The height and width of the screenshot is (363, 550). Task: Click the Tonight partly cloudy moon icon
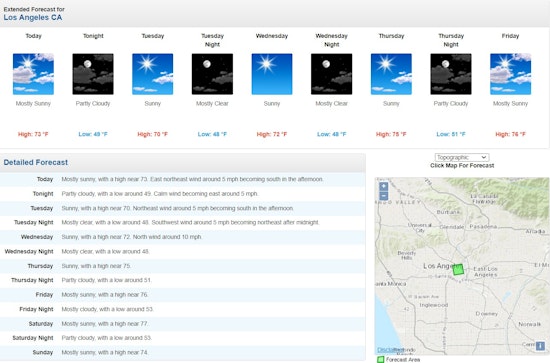point(93,74)
